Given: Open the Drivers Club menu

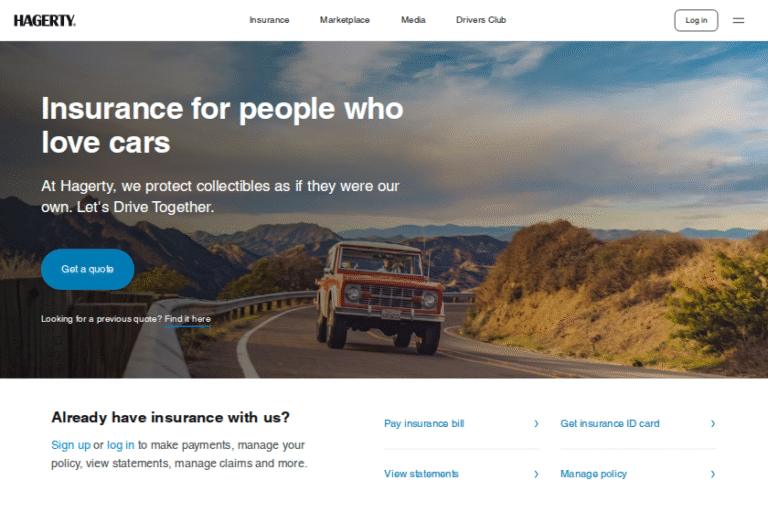Looking at the screenshot, I should (x=480, y=20).
